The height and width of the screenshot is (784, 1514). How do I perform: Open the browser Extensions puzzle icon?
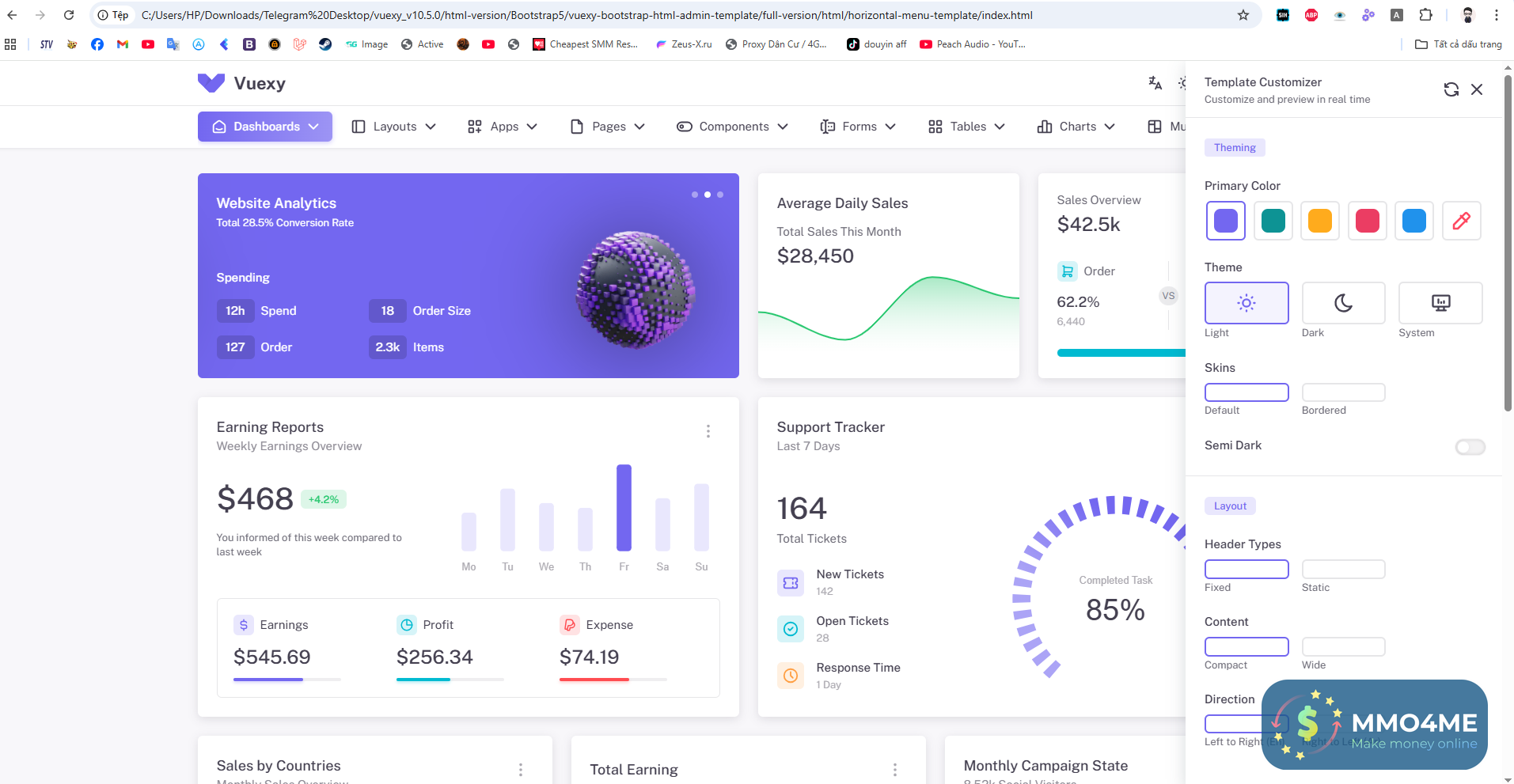pos(1425,15)
